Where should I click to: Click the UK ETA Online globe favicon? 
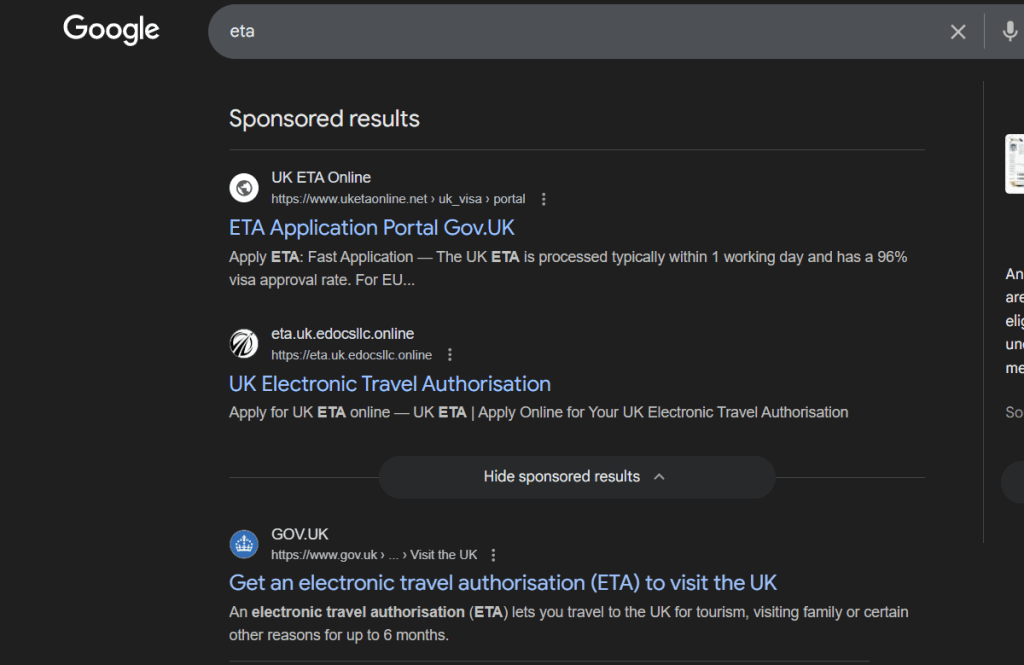point(244,187)
